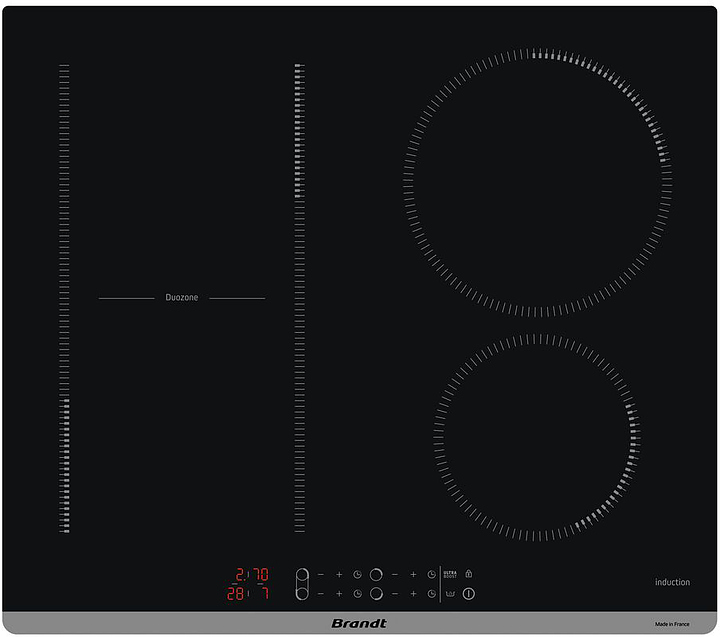Tap the red upper display showing 2 70
The height and width of the screenshot is (637, 720).
click(x=250, y=575)
